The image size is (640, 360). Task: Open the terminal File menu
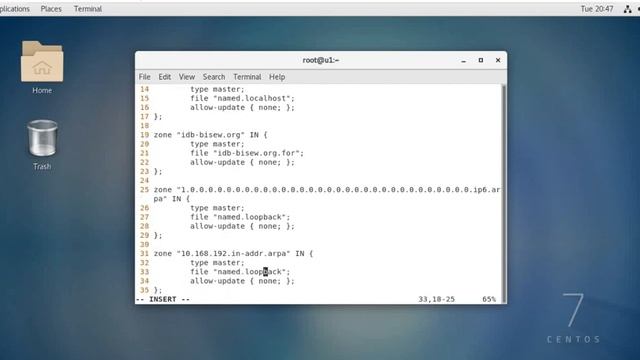(x=144, y=77)
